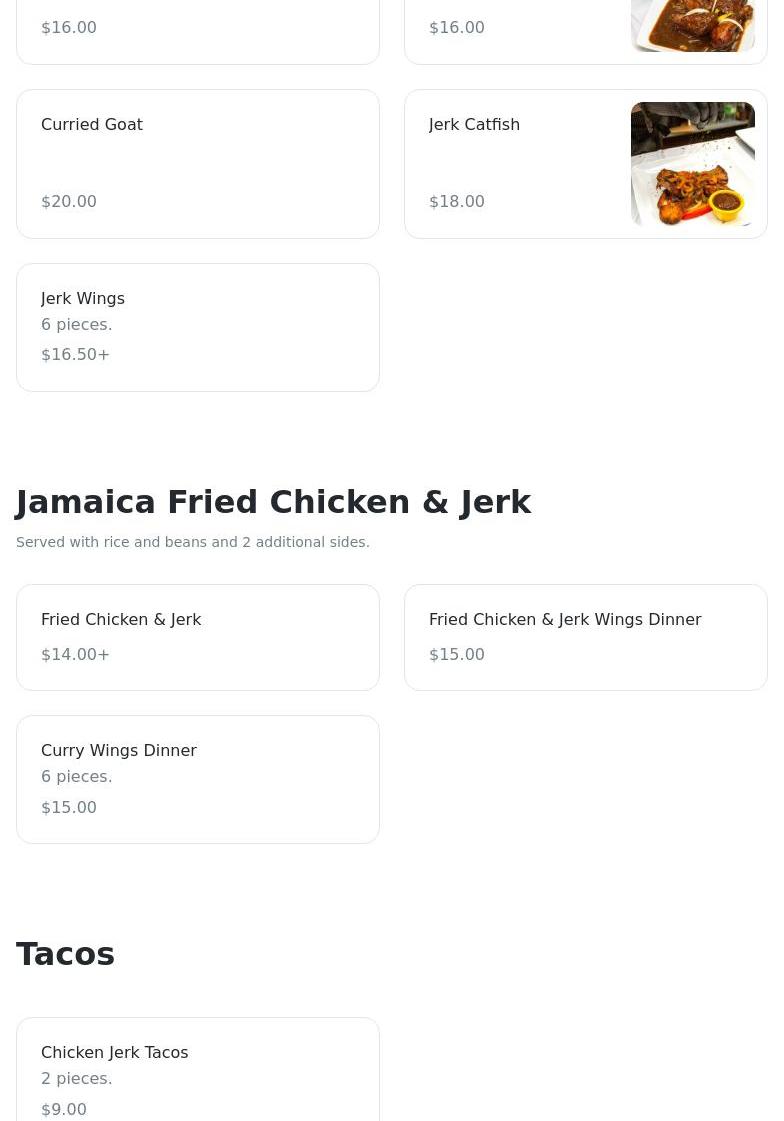This screenshot has height=1121, width=784.
Task: Open the Curried Goat menu item
Action: [92, 125]
